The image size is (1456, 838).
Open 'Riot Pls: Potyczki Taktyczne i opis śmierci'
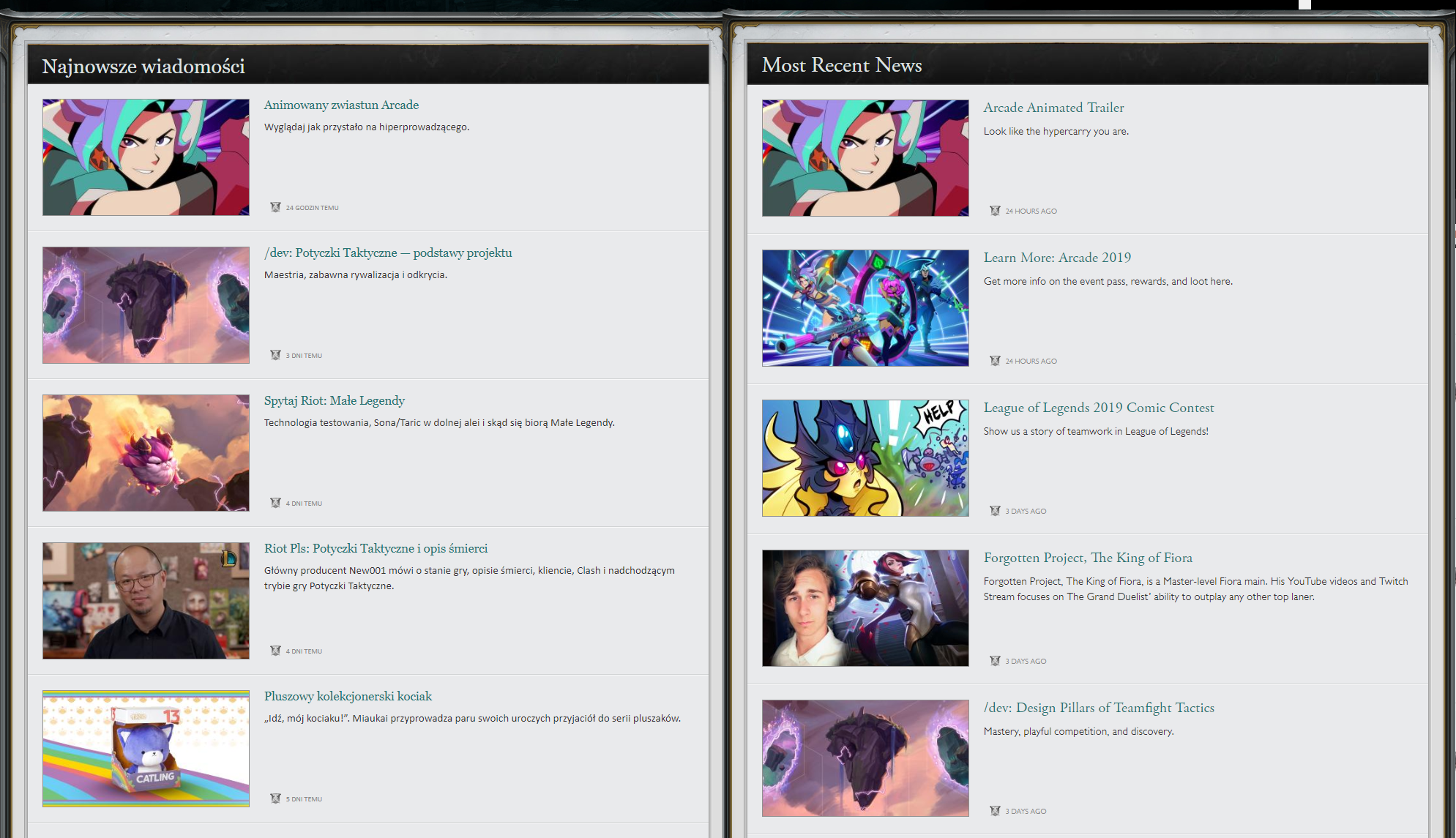click(376, 548)
